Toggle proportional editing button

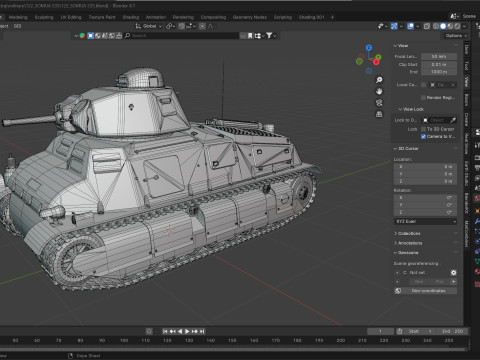point(202,26)
